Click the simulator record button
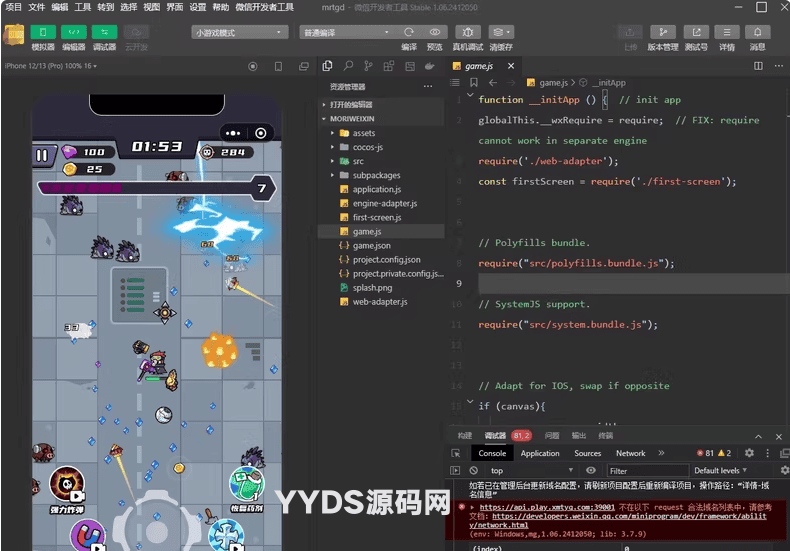Screen dimensions: 790x551 [x=253, y=66]
